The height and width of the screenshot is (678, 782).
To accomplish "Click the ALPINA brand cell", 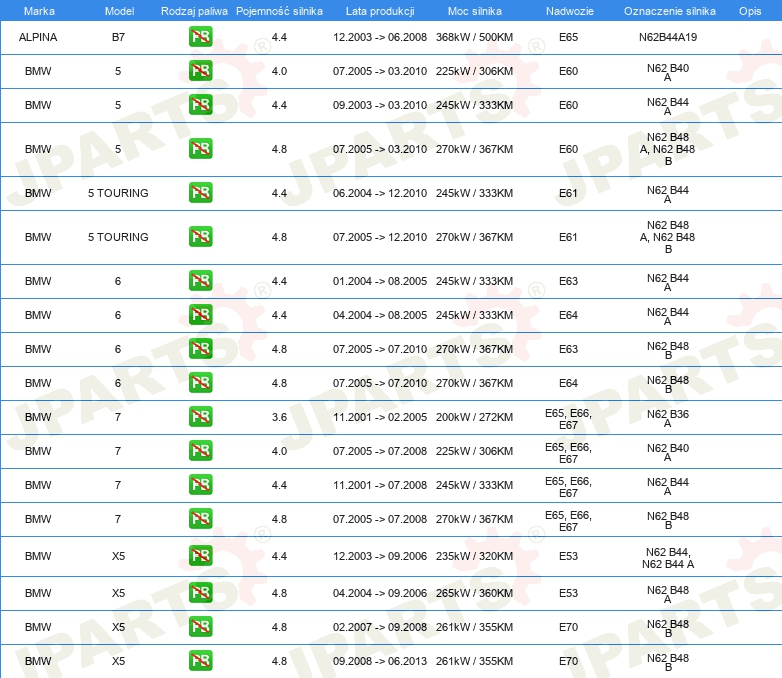I will pos(38,38).
